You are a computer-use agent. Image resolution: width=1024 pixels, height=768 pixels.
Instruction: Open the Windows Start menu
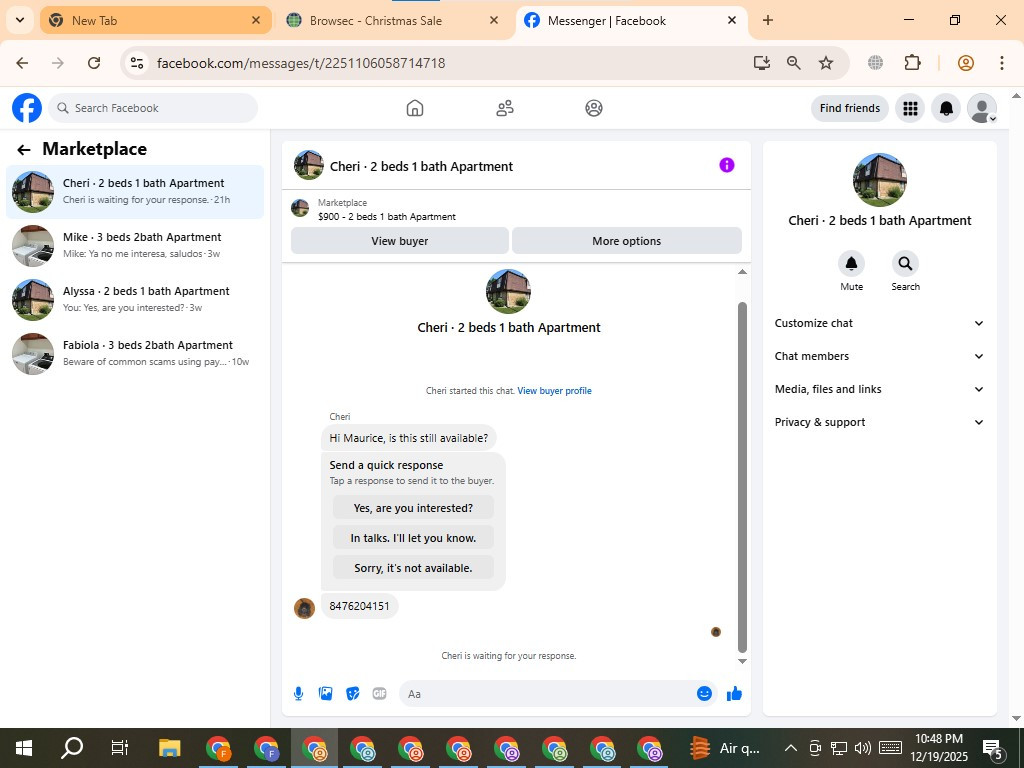(x=24, y=748)
